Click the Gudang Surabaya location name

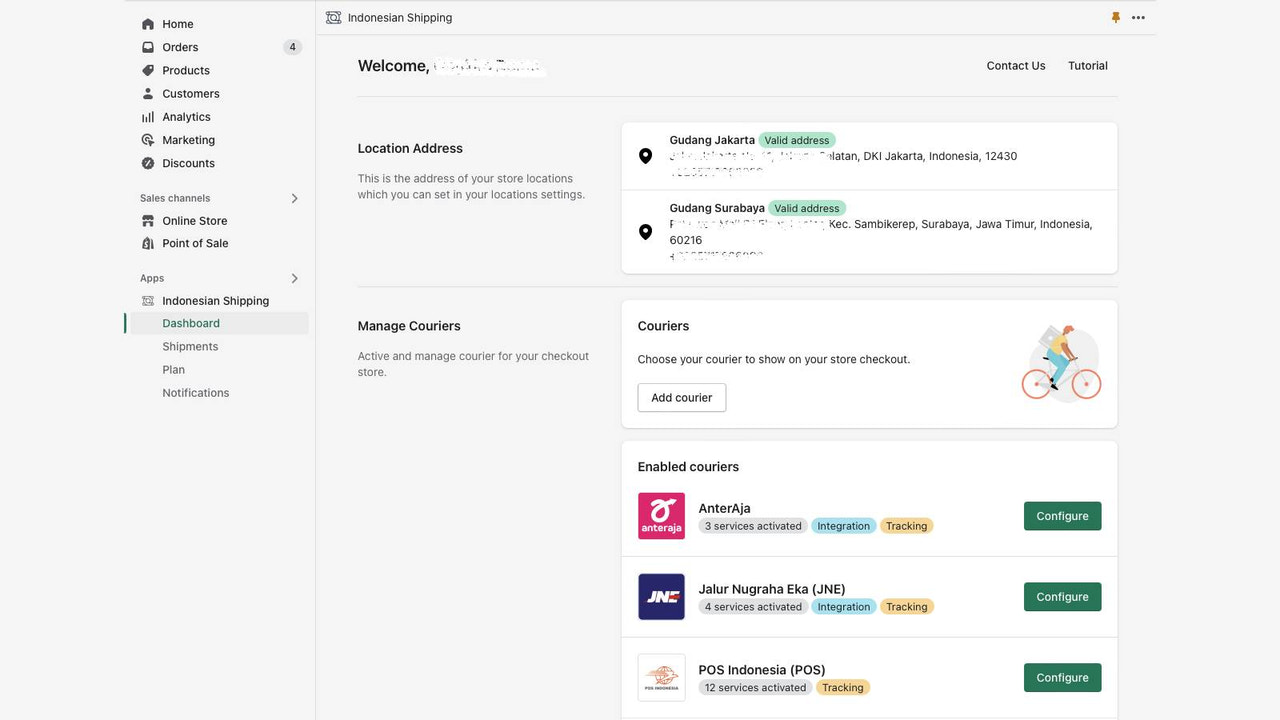pos(717,209)
